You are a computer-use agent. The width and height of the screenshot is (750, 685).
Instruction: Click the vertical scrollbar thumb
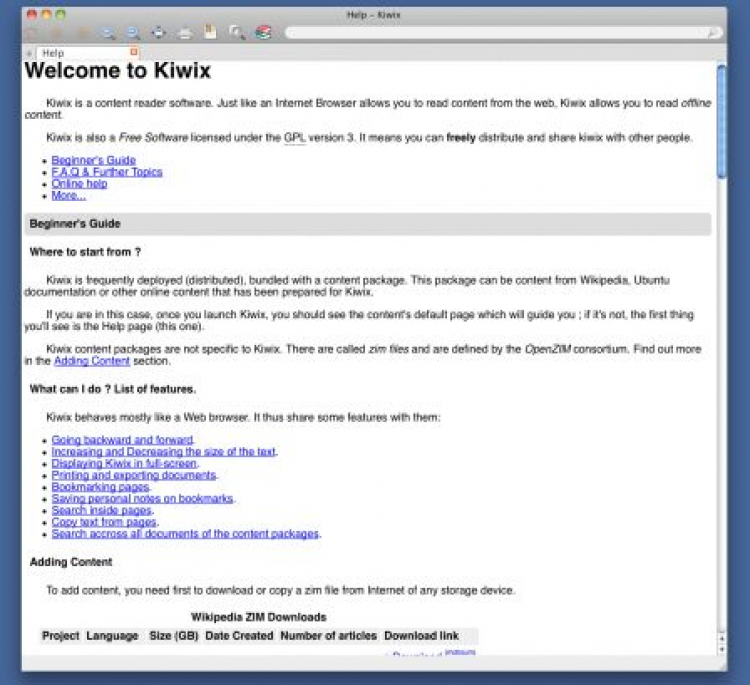tap(722, 122)
